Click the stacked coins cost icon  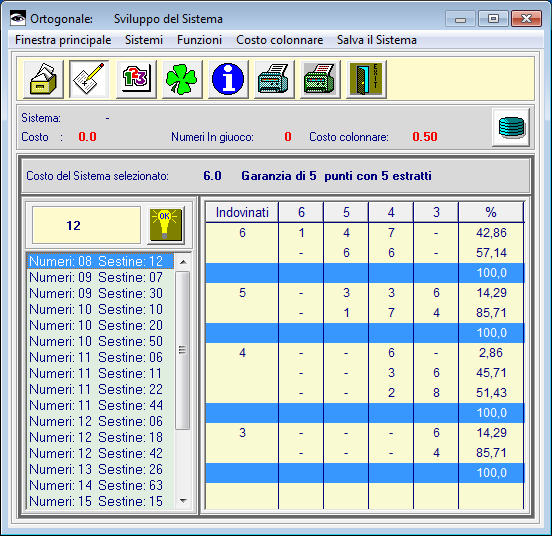tap(511, 127)
